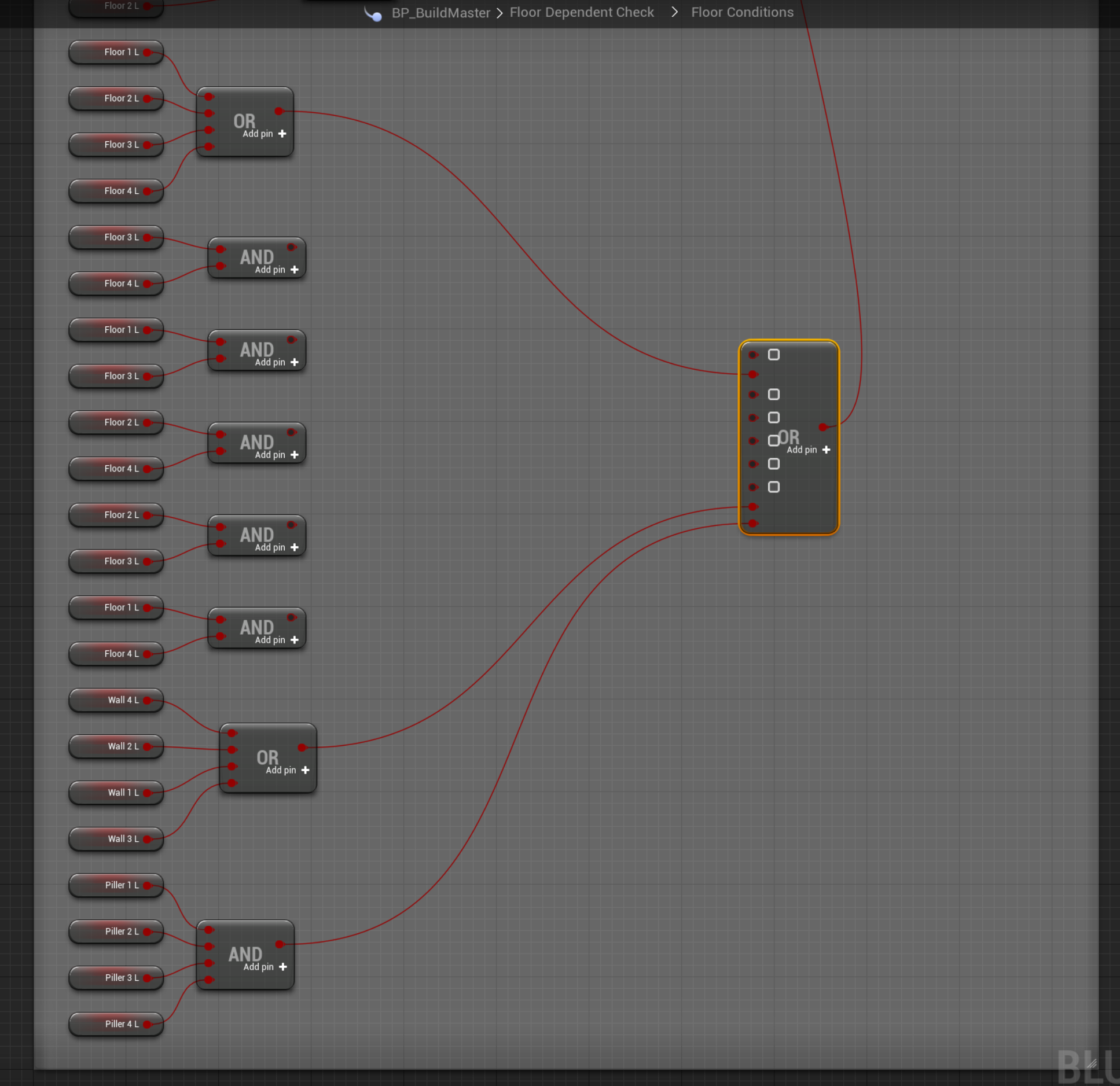Tick the top checkbox on the selected OR node
This screenshot has height=1086, width=1120.
pyautogui.click(x=773, y=355)
